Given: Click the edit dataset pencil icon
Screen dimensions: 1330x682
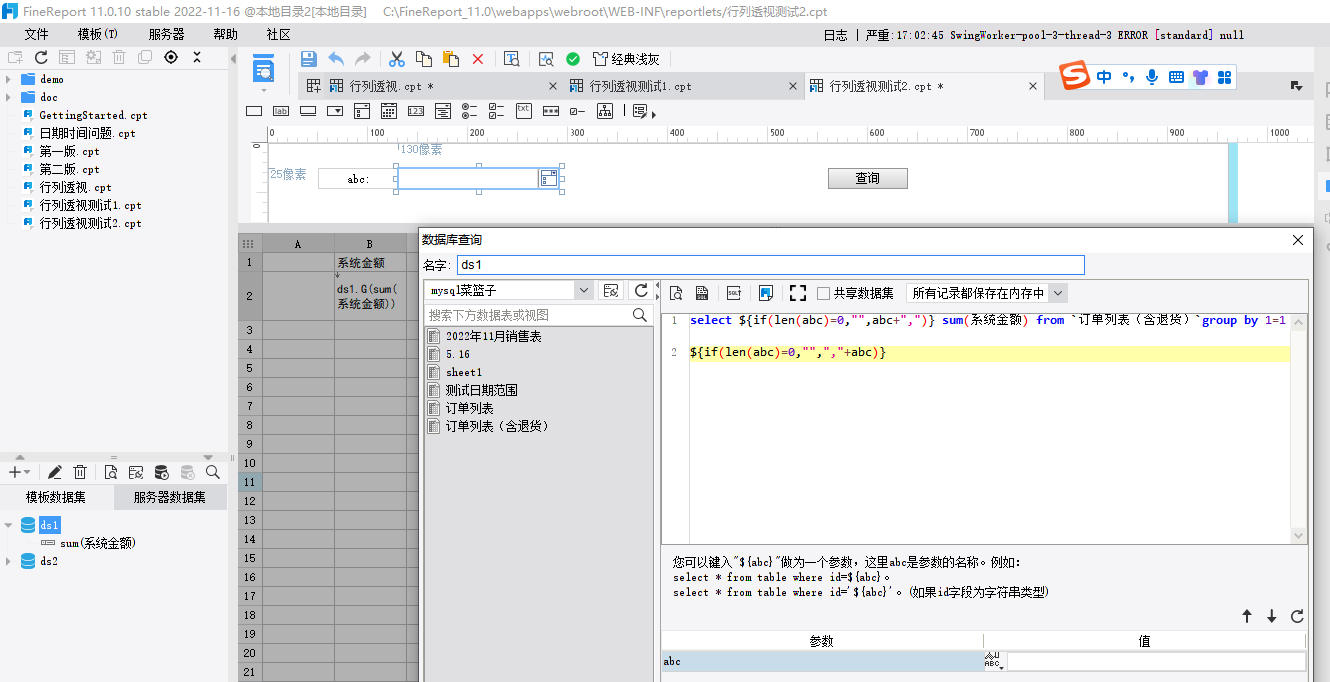Looking at the screenshot, I should pyautogui.click(x=55, y=472).
